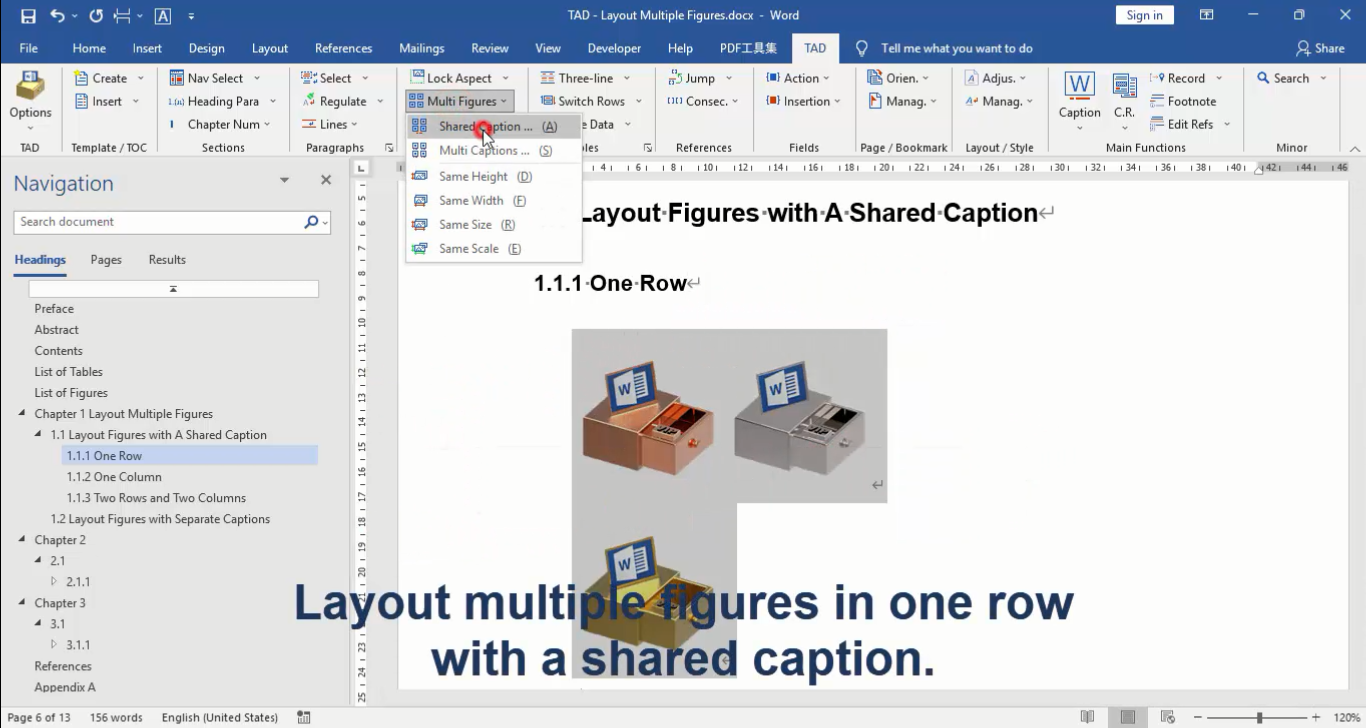
Task: Select Shared Caption menu entry
Action: 494,127
